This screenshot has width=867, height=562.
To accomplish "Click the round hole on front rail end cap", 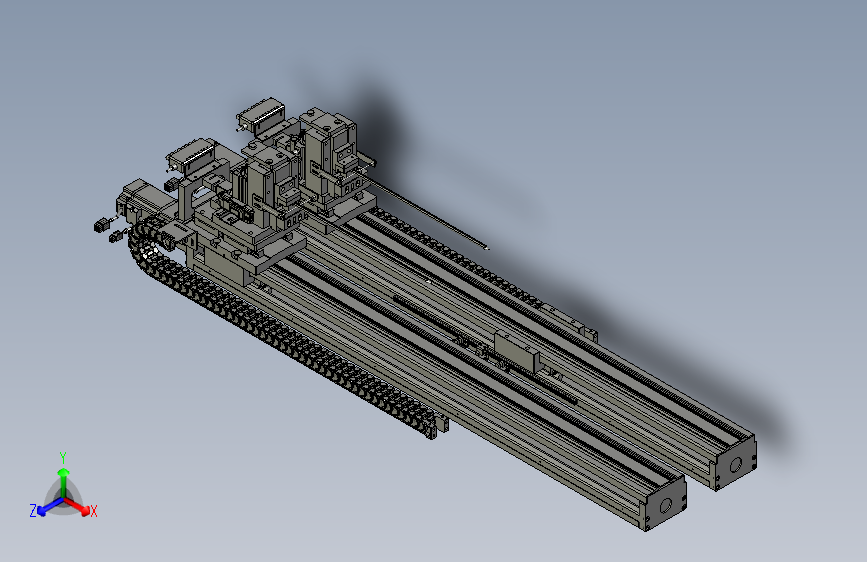I will pyautogui.click(x=665, y=505).
